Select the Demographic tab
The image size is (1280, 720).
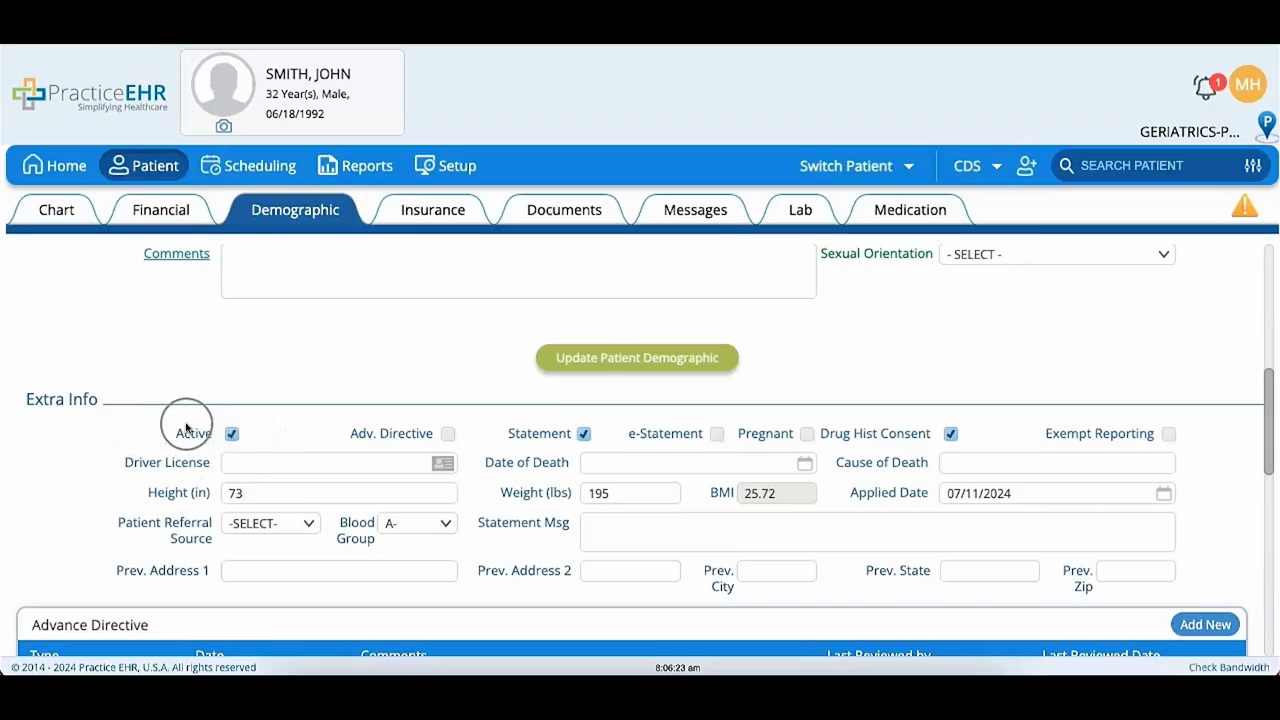(x=295, y=210)
